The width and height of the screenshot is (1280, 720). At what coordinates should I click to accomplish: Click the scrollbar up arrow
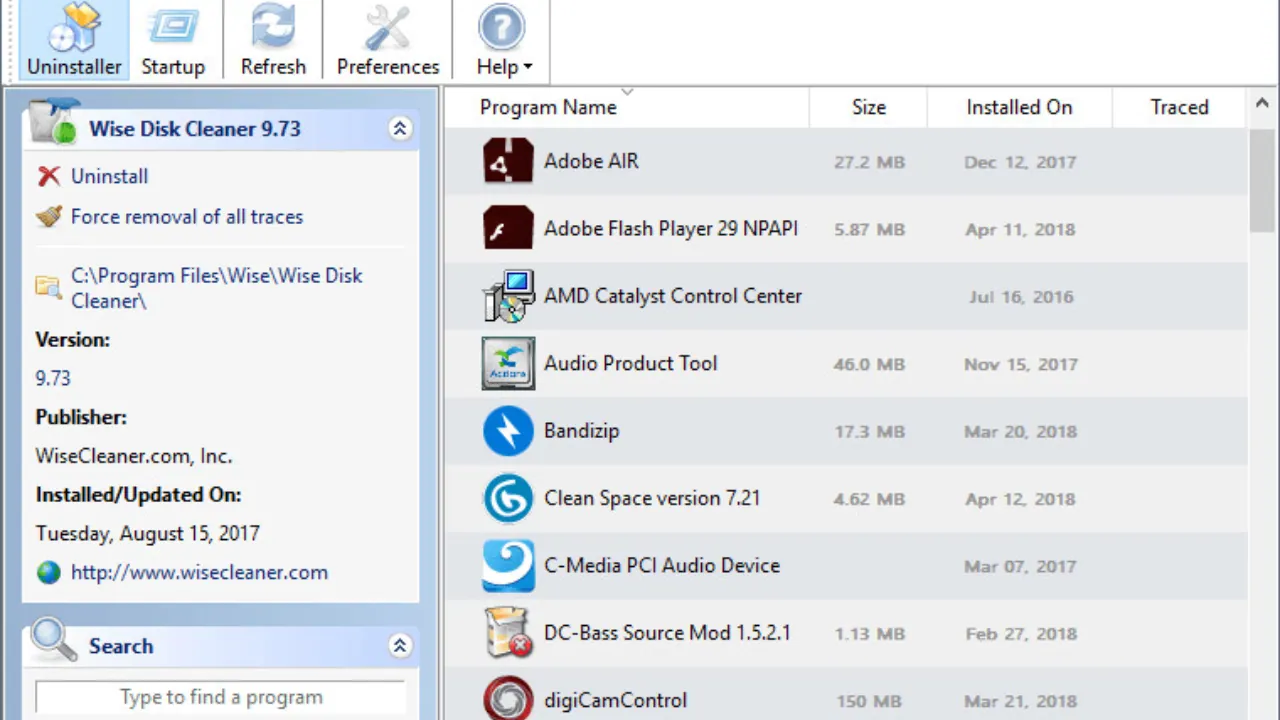pyautogui.click(x=1262, y=103)
